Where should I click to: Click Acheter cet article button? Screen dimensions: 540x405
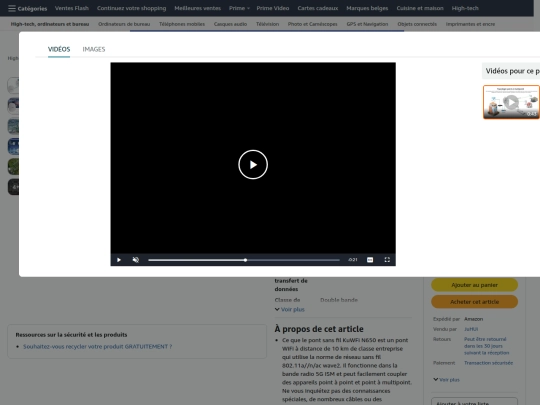tap(474, 302)
